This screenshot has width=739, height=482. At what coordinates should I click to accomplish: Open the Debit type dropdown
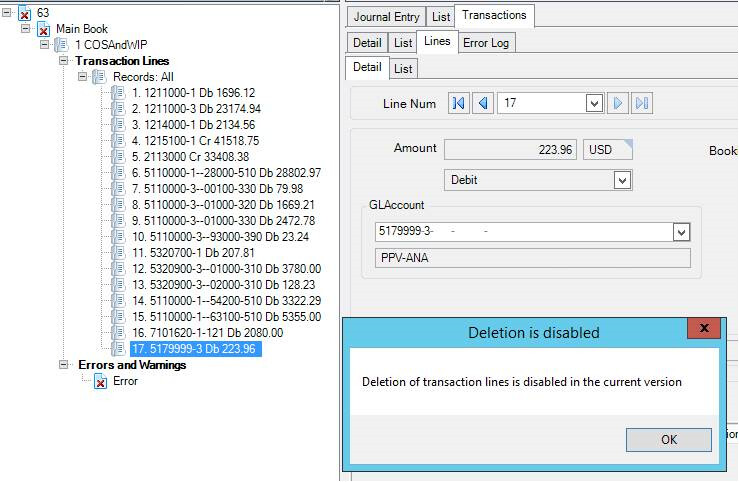tap(622, 180)
